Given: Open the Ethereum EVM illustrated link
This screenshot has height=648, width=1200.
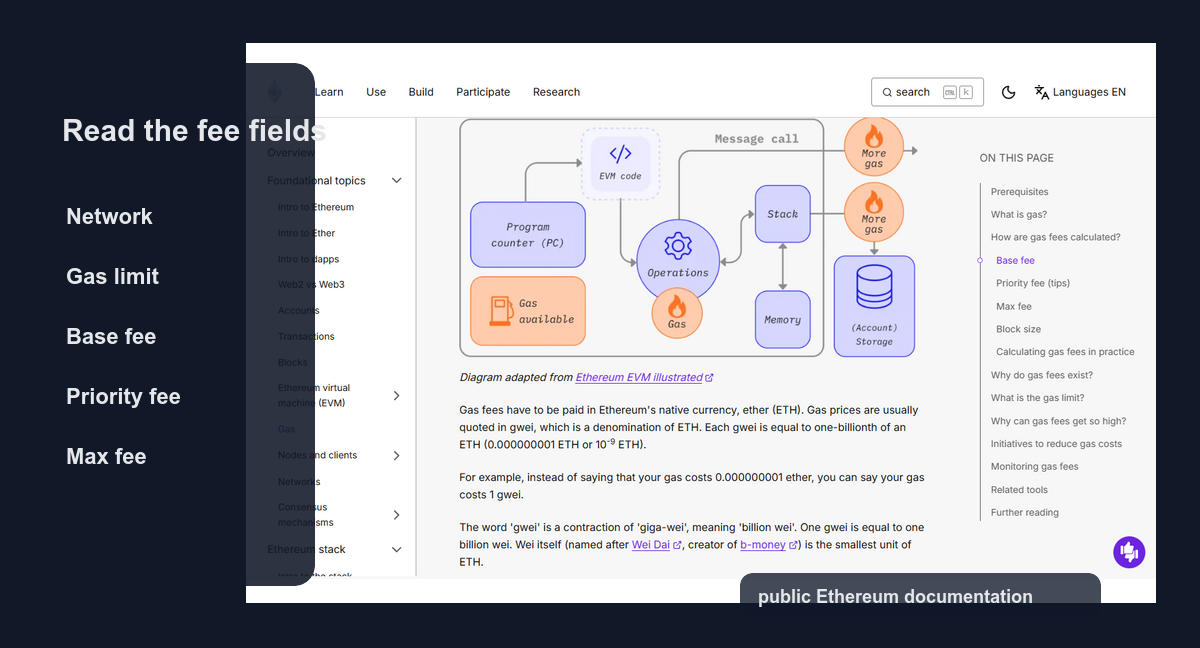Looking at the screenshot, I should click(x=639, y=378).
